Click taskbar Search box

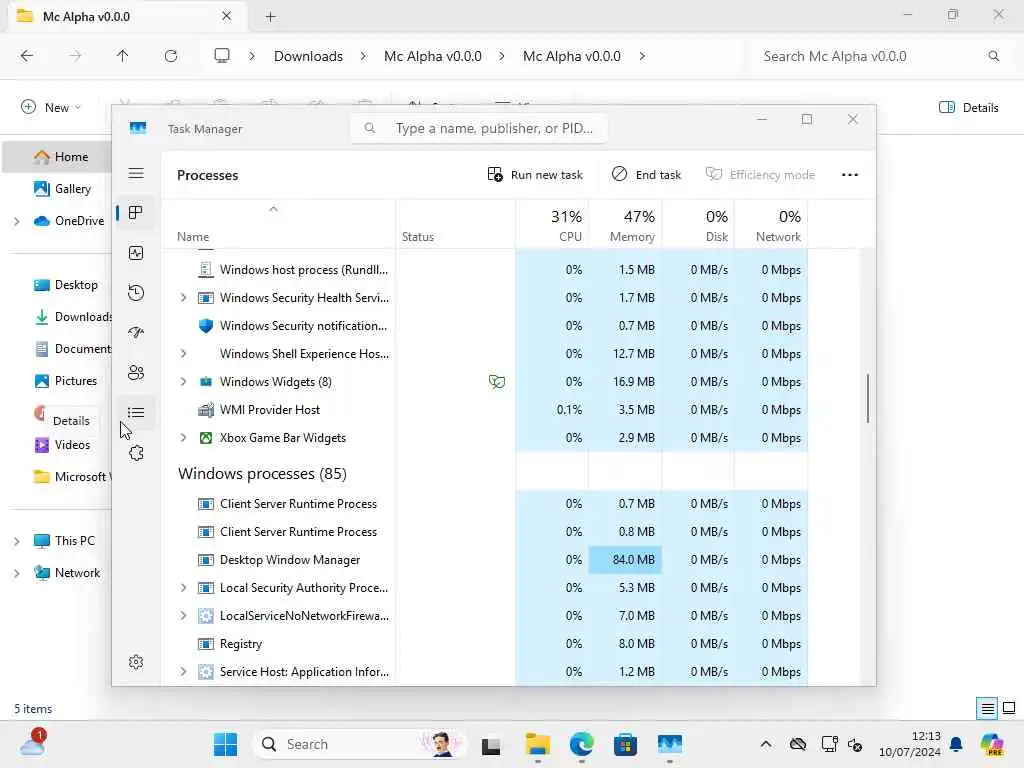coord(360,744)
